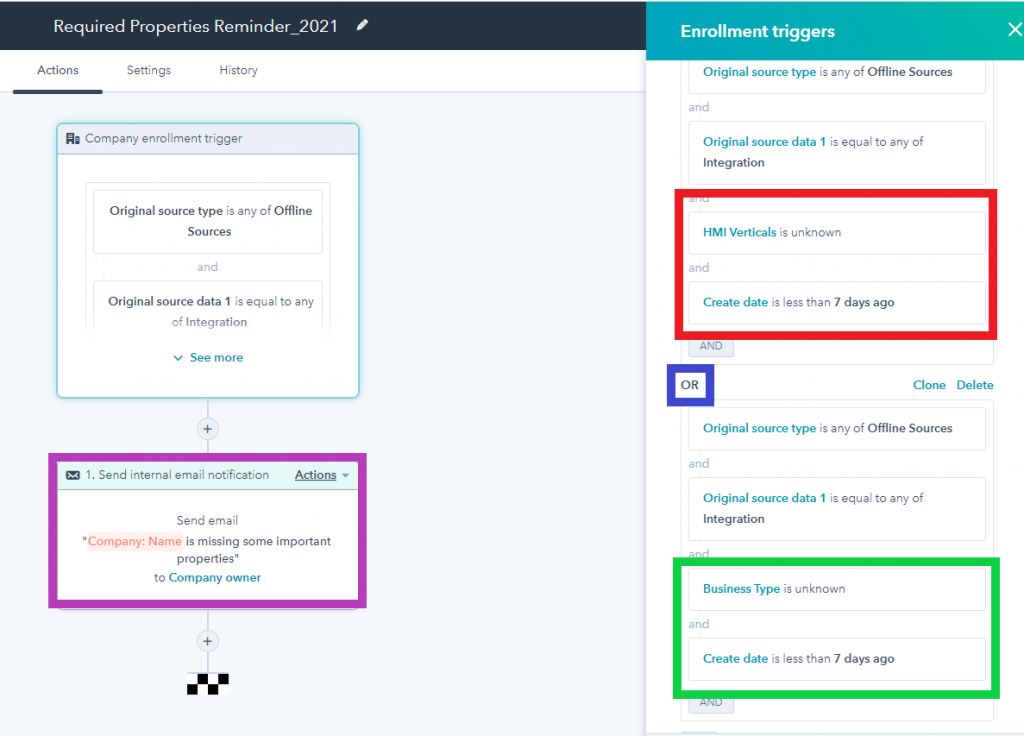
Task: Click workflow title Required Properties Reminder_2021
Action: coord(195,26)
